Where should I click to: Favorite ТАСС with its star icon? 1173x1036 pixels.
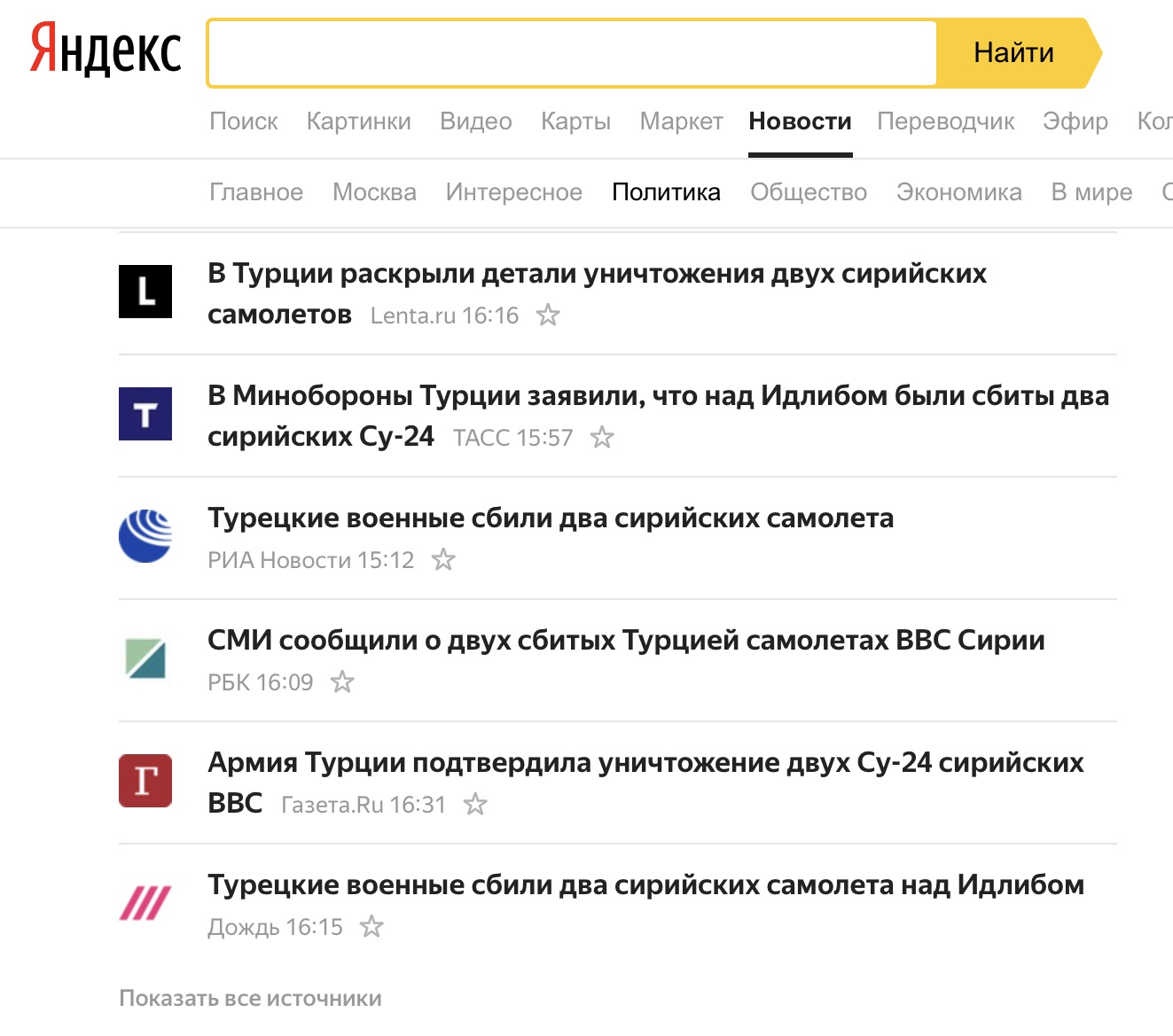pyautogui.click(x=603, y=437)
